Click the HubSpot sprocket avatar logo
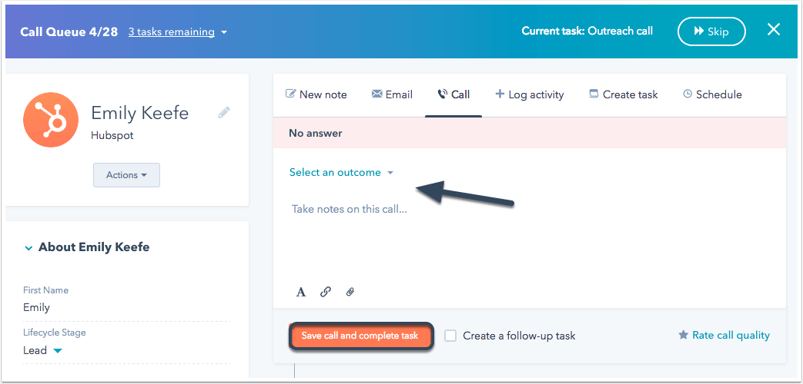Image resolution: width=803 pixels, height=384 pixels. pyautogui.click(x=51, y=120)
